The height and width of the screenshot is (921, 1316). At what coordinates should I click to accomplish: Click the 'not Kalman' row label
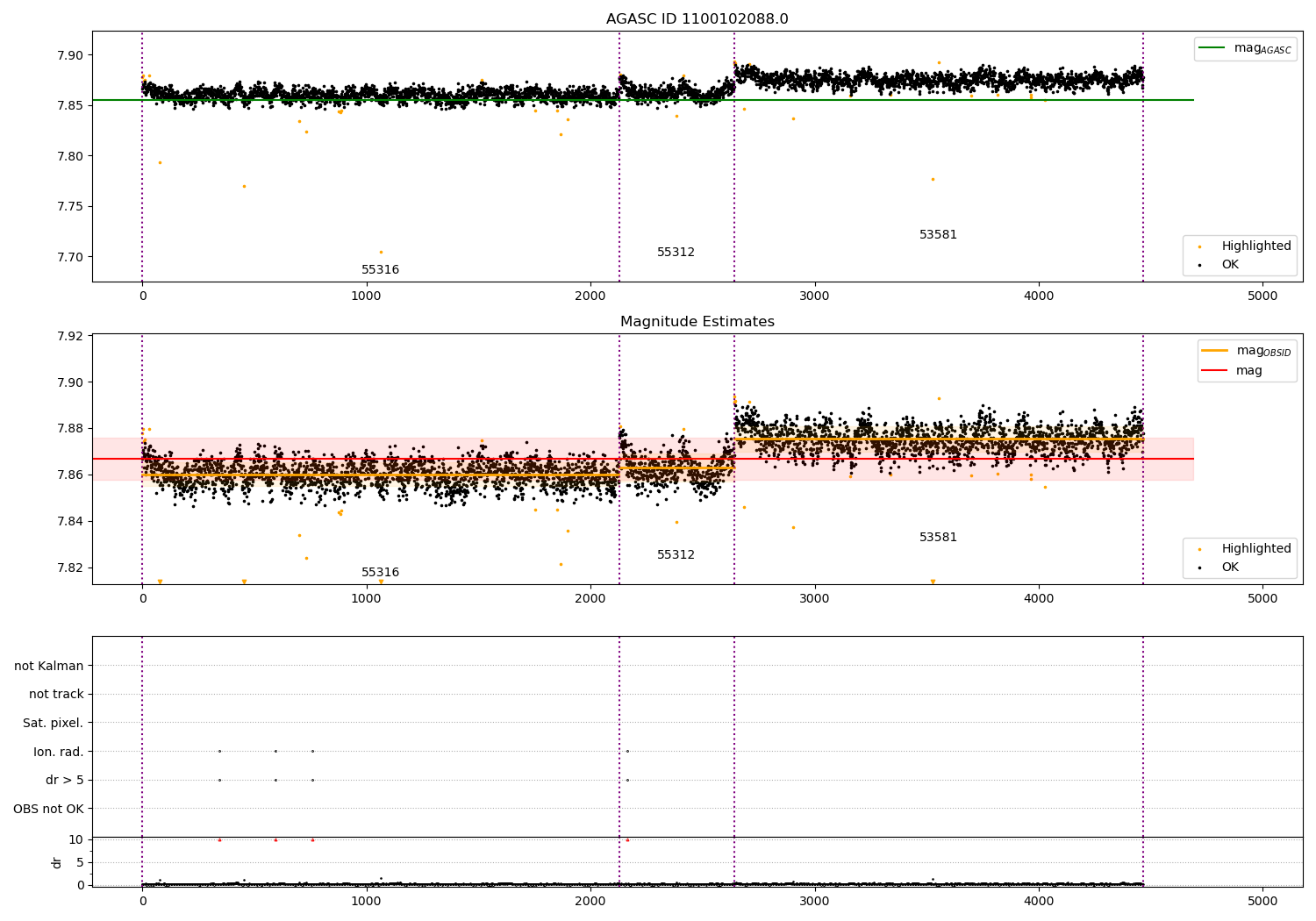(x=49, y=666)
